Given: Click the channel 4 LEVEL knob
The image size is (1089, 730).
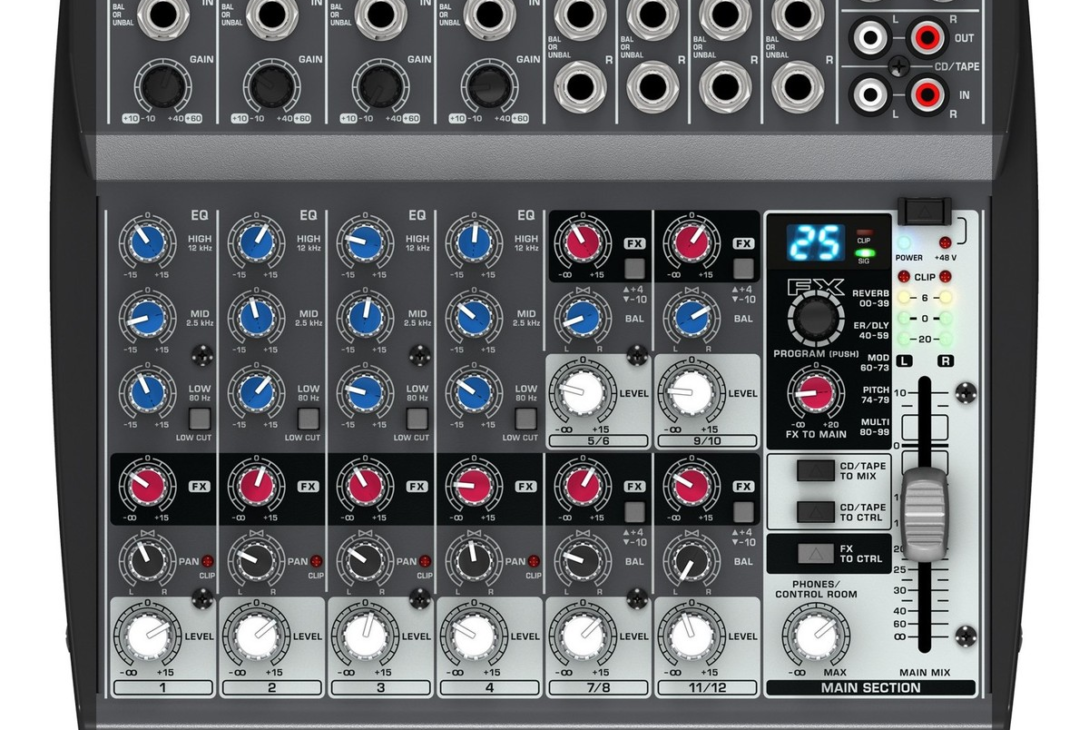Looking at the screenshot, I should tap(474, 636).
